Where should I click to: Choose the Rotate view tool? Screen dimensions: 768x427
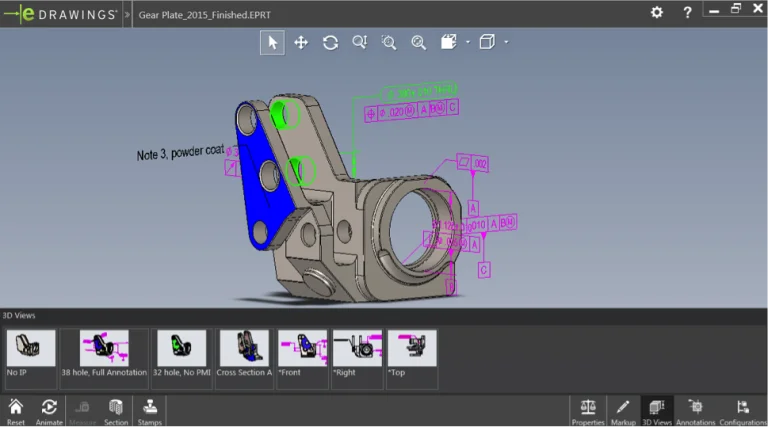[x=330, y=42]
